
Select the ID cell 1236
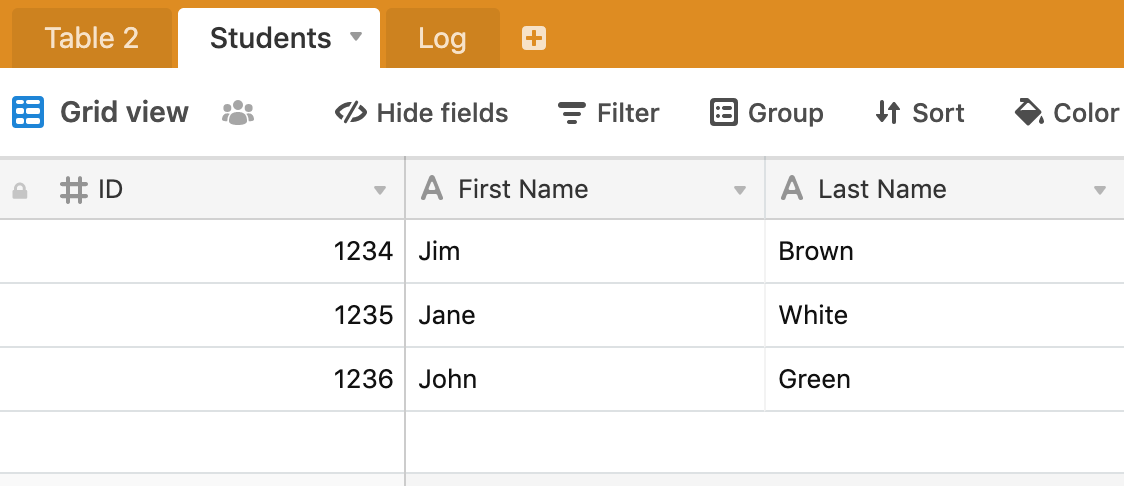point(202,379)
